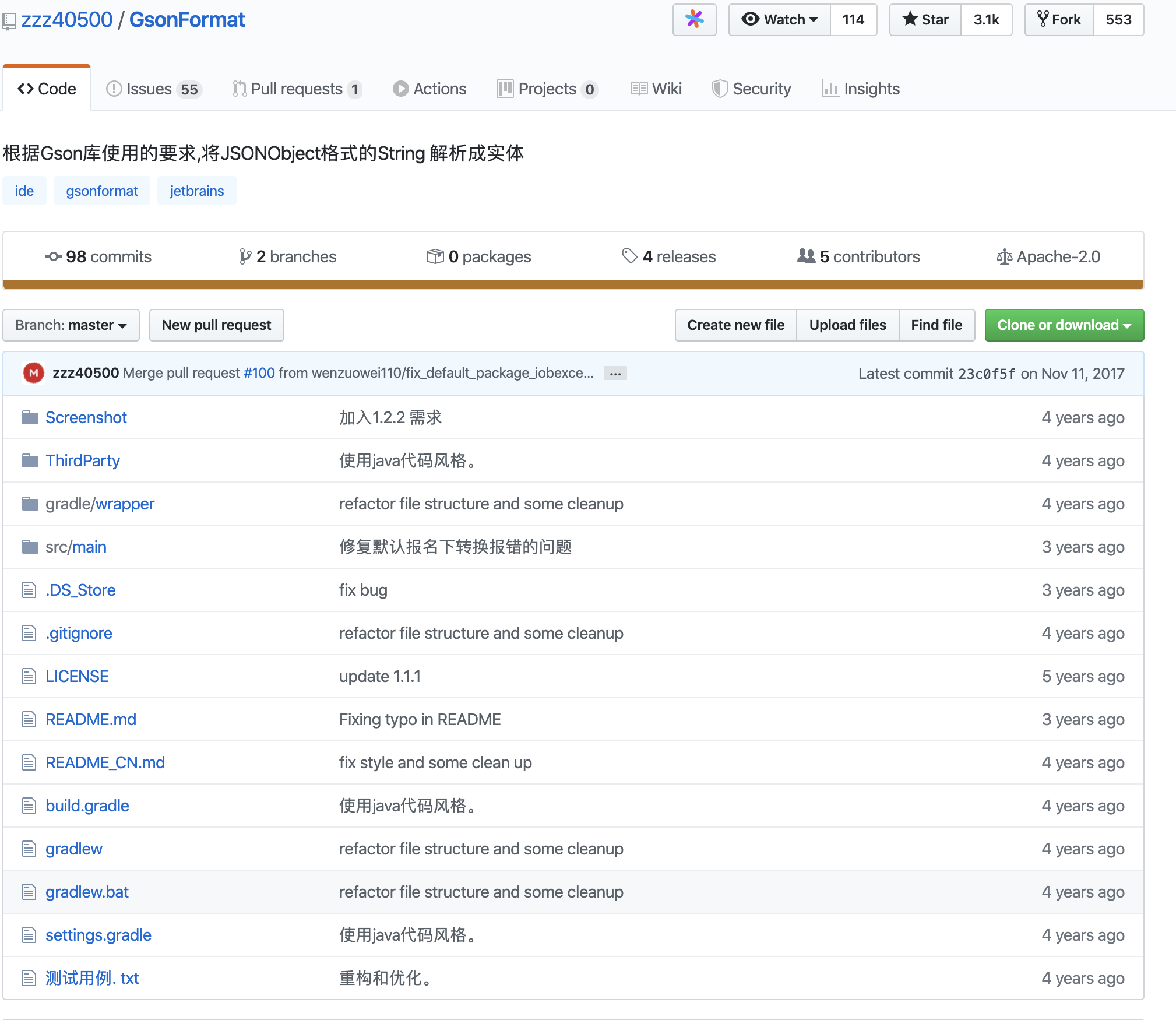Click the contributors people icon

806,256
